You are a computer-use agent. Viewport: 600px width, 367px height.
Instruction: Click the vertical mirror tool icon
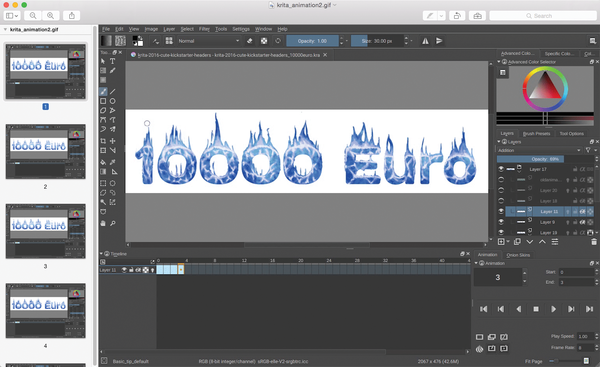(x=439, y=41)
